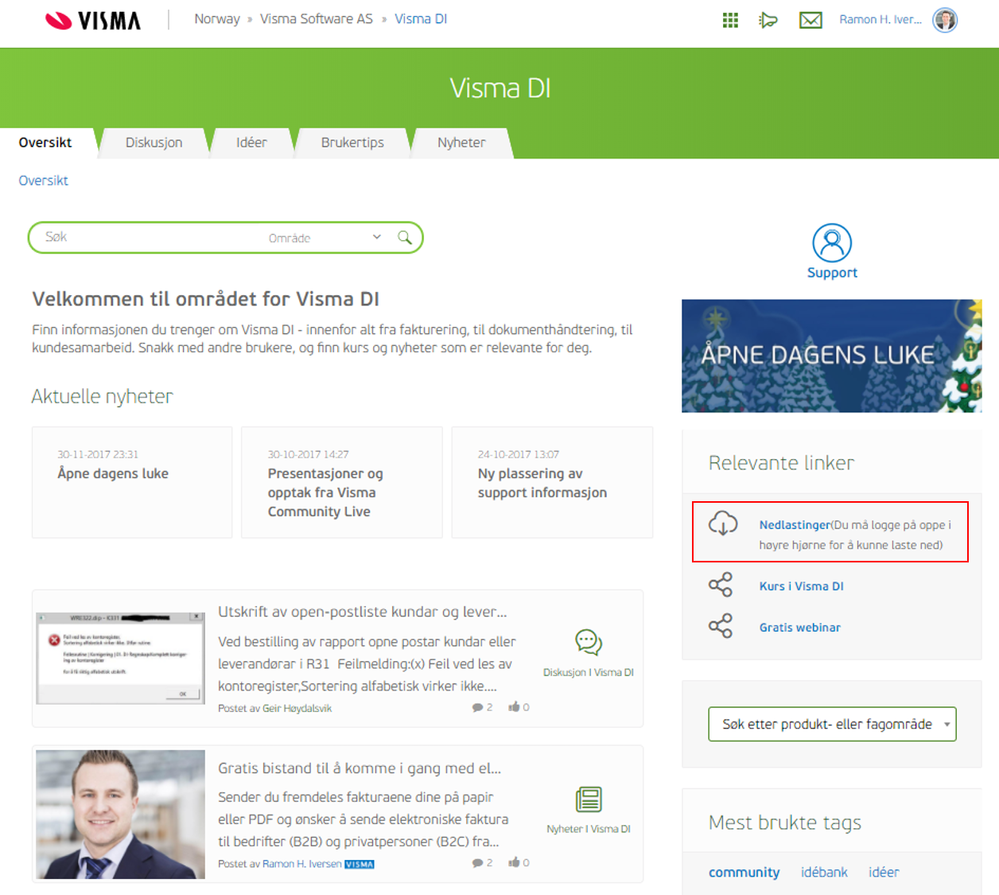This screenshot has width=999, height=895.
Task: Open post title Gratis bistand til å komme i gang
Action: [x=359, y=768]
